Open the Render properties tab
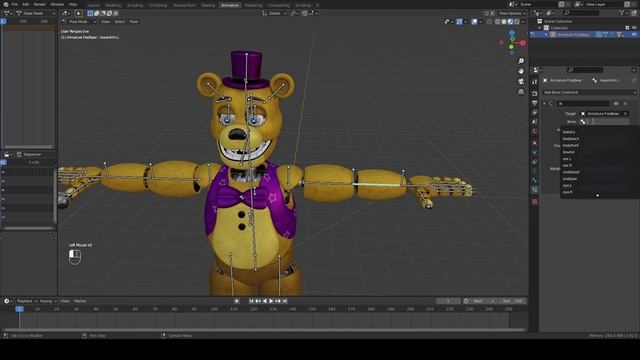 coord(535,93)
